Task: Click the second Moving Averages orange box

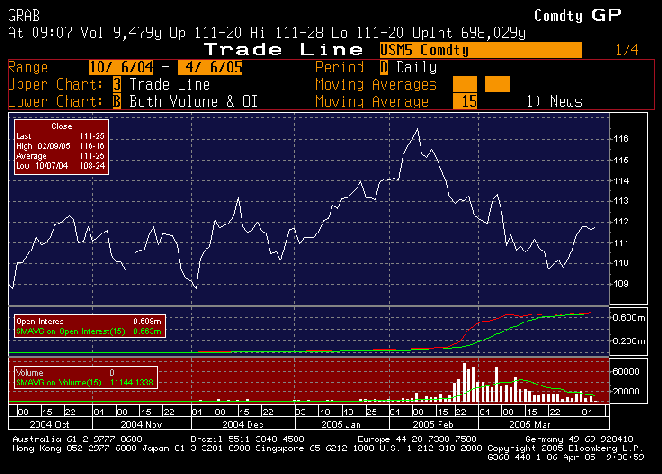Action: [x=497, y=84]
